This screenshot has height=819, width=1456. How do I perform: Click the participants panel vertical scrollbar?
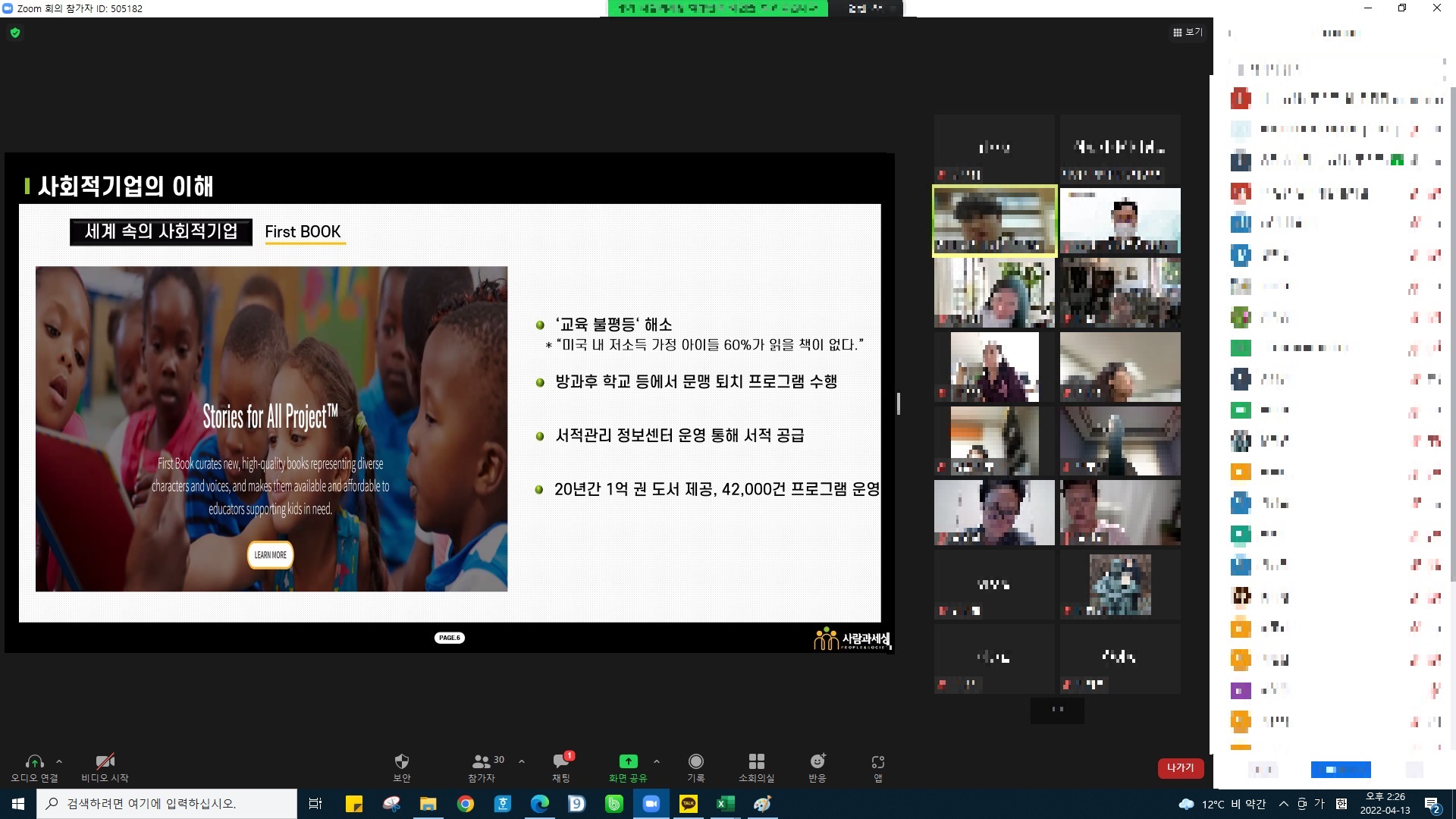coord(1452,334)
